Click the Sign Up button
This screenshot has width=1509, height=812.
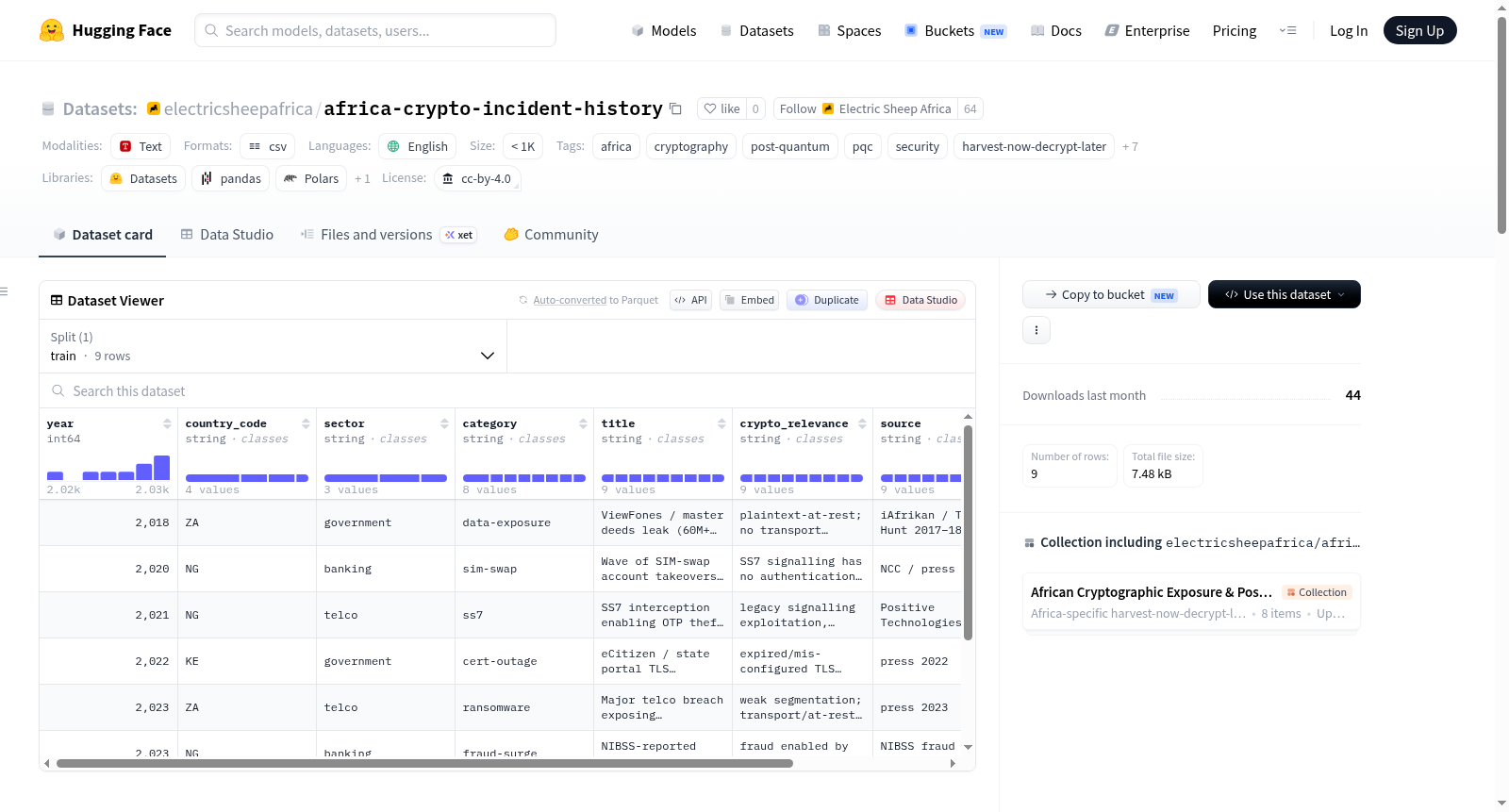tap(1419, 30)
